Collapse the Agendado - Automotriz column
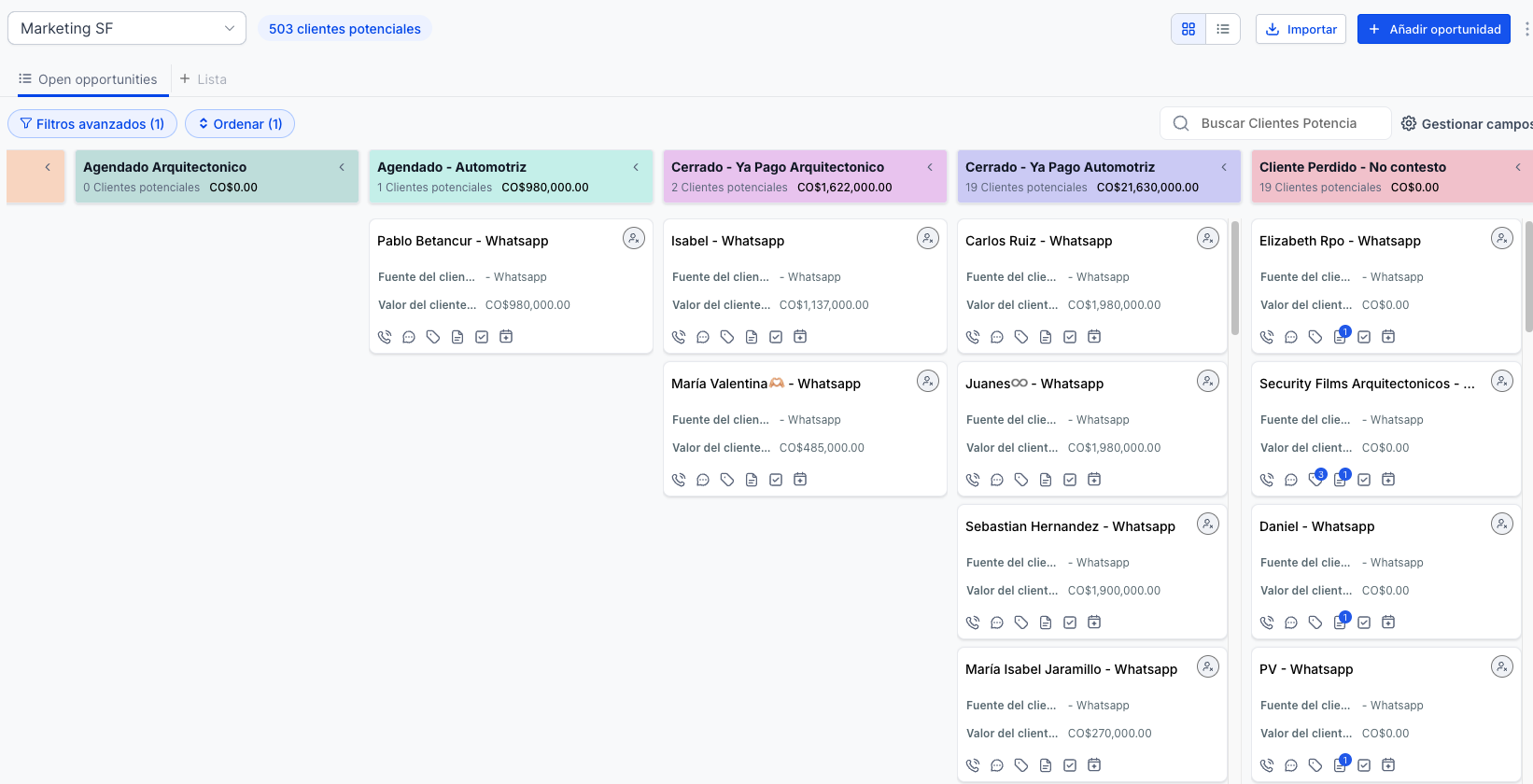The image size is (1533, 784). coord(636,167)
